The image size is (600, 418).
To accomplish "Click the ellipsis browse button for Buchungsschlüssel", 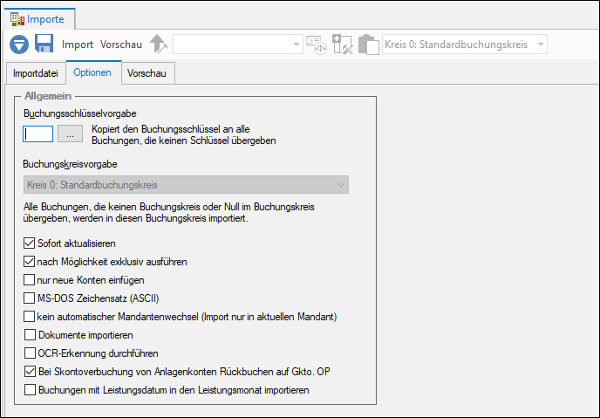I will click(x=70, y=134).
